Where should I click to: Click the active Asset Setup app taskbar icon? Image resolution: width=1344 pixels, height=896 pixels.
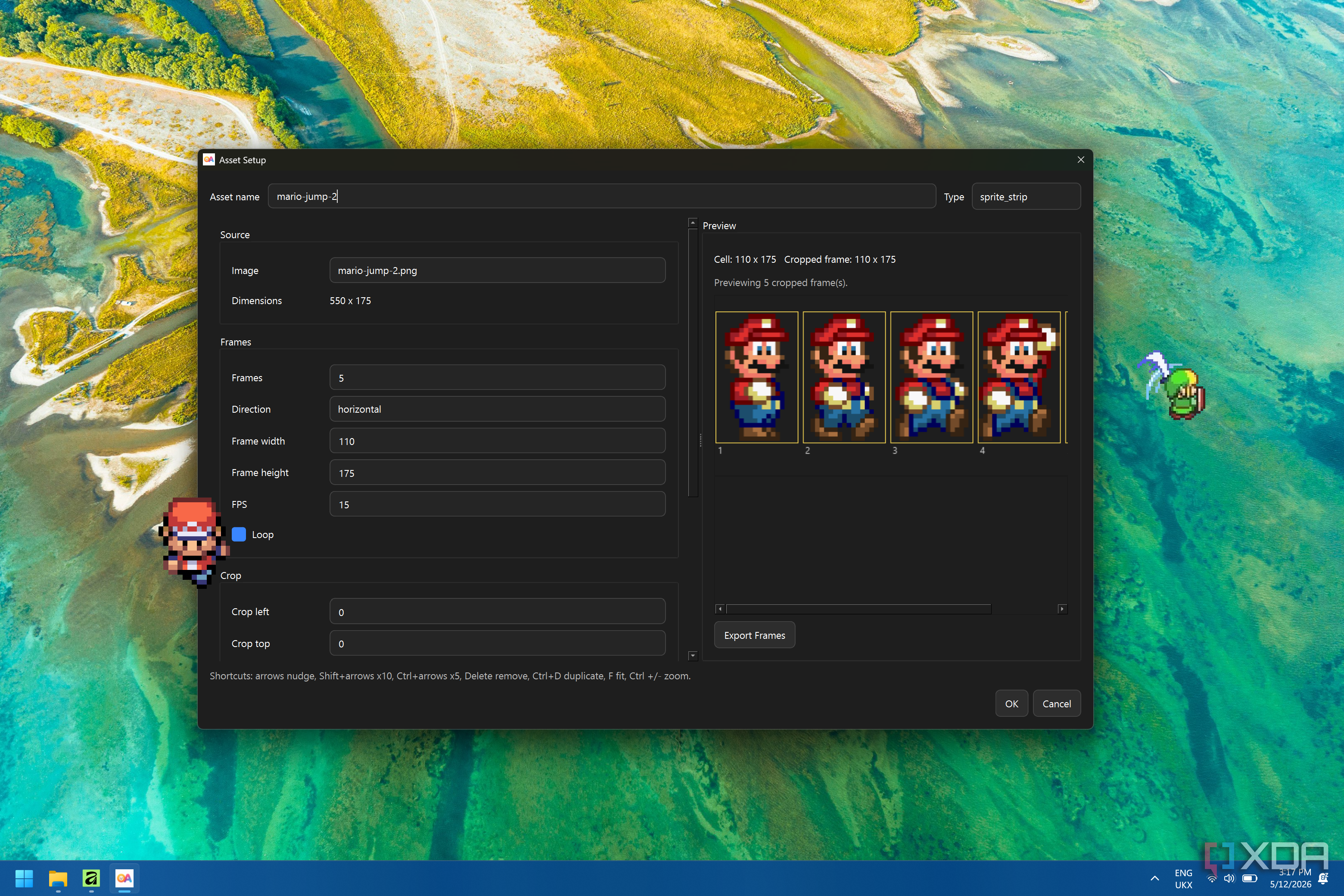point(124,878)
